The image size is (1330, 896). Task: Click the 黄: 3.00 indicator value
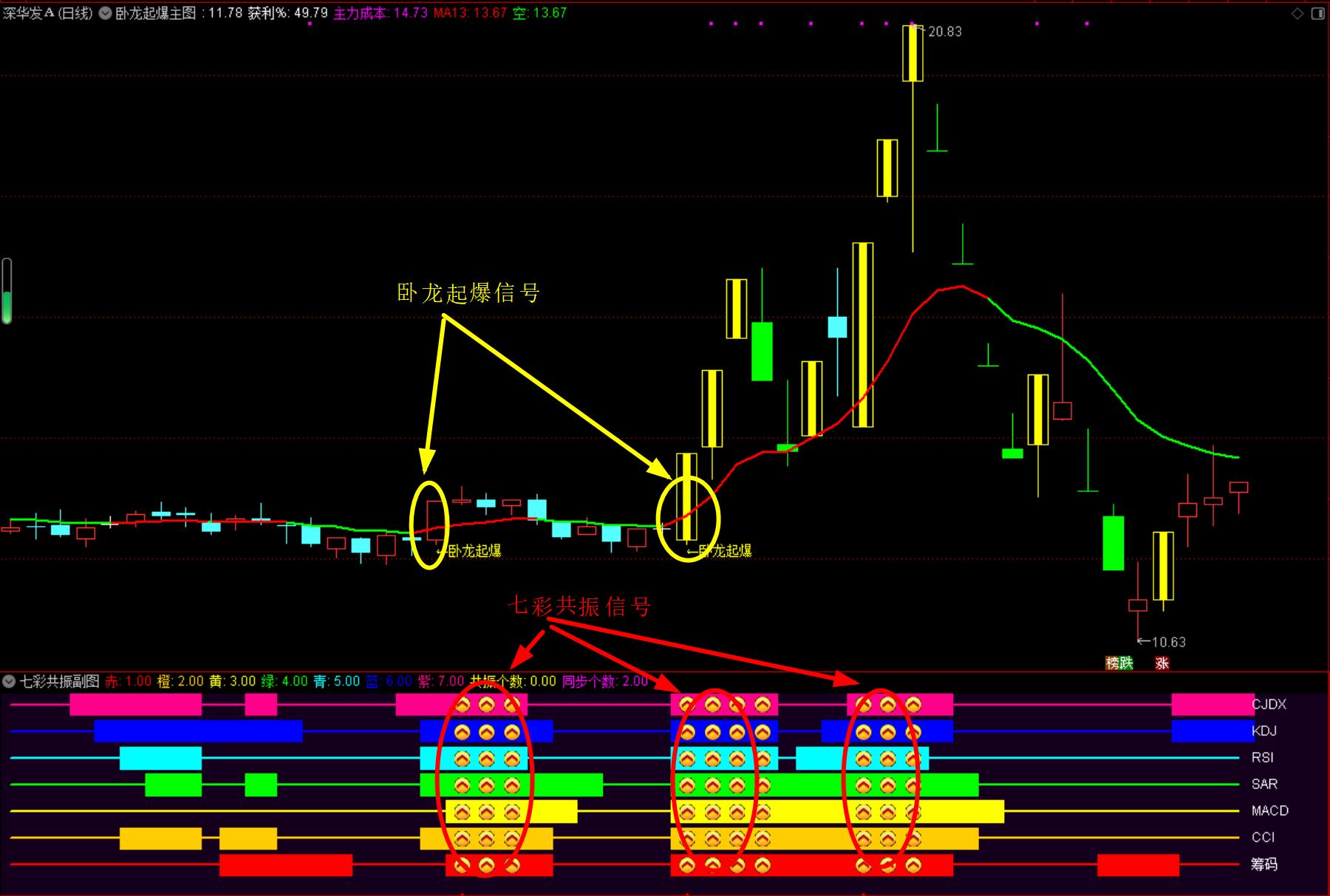[x=233, y=681]
